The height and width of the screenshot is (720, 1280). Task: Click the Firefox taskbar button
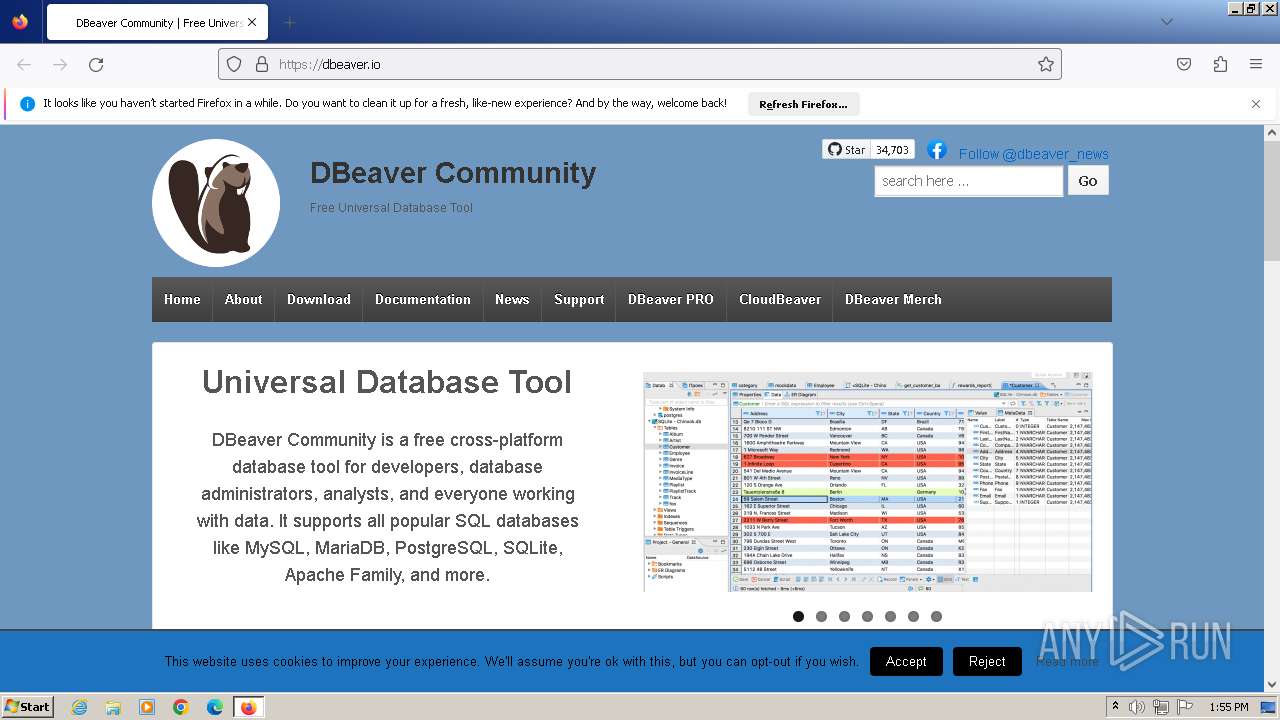click(x=249, y=707)
